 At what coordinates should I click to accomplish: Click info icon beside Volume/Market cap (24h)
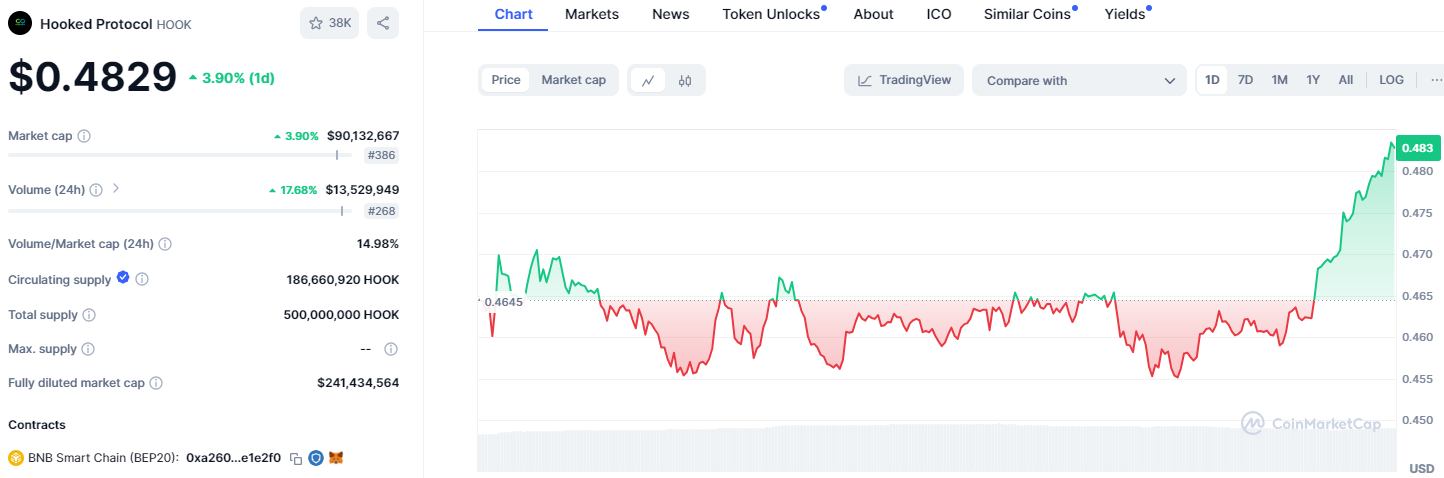pos(165,244)
